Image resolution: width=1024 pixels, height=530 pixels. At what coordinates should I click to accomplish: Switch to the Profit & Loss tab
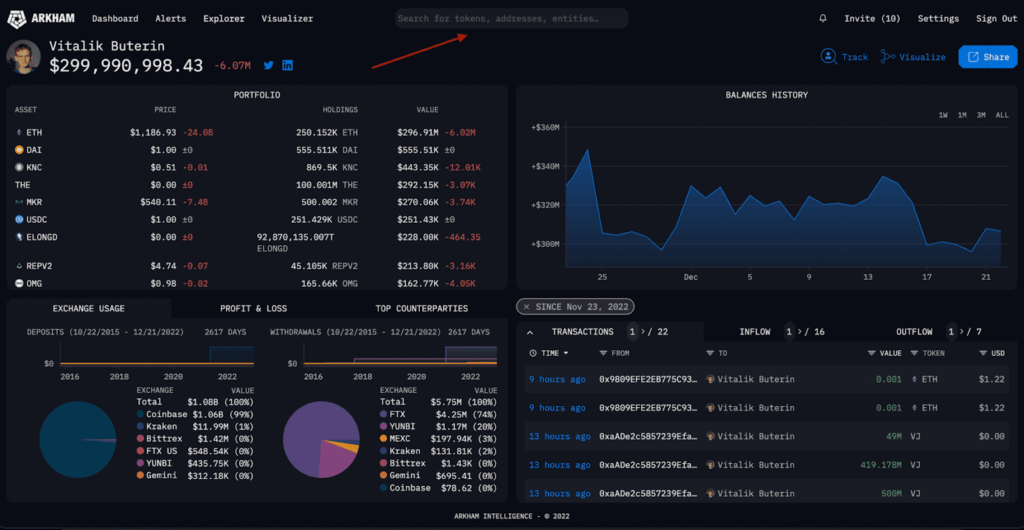253,308
